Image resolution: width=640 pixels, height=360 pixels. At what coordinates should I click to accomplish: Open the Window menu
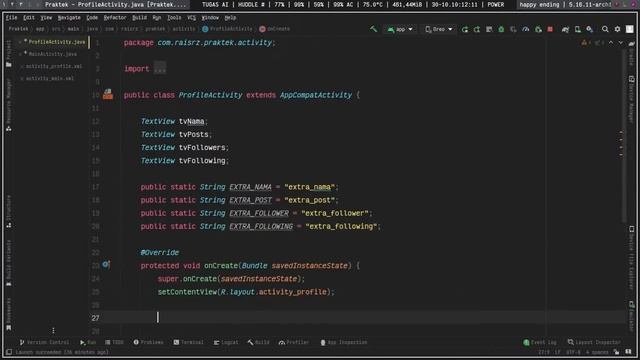coord(210,18)
